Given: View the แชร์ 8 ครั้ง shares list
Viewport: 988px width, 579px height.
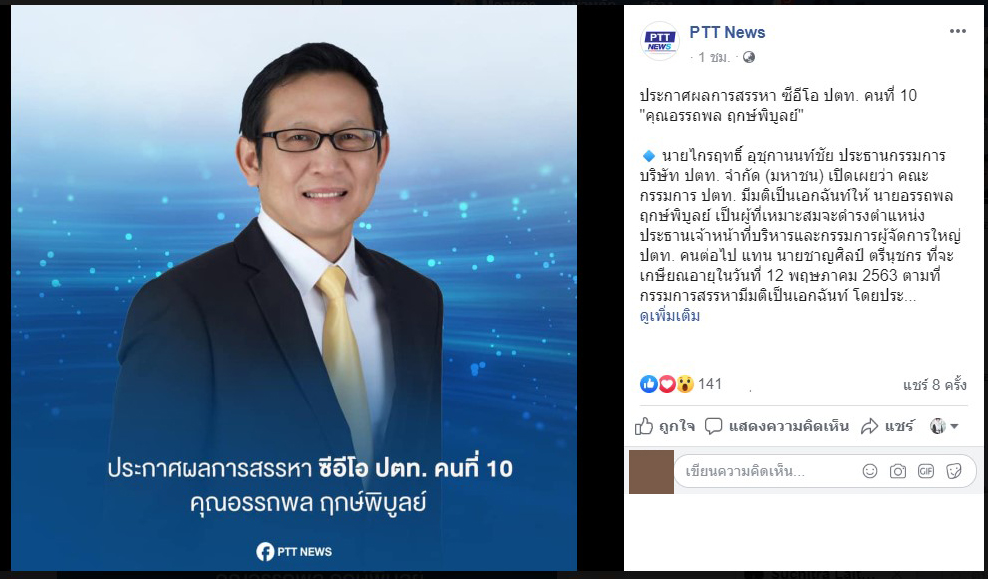Looking at the screenshot, I should pyautogui.click(x=934, y=384).
